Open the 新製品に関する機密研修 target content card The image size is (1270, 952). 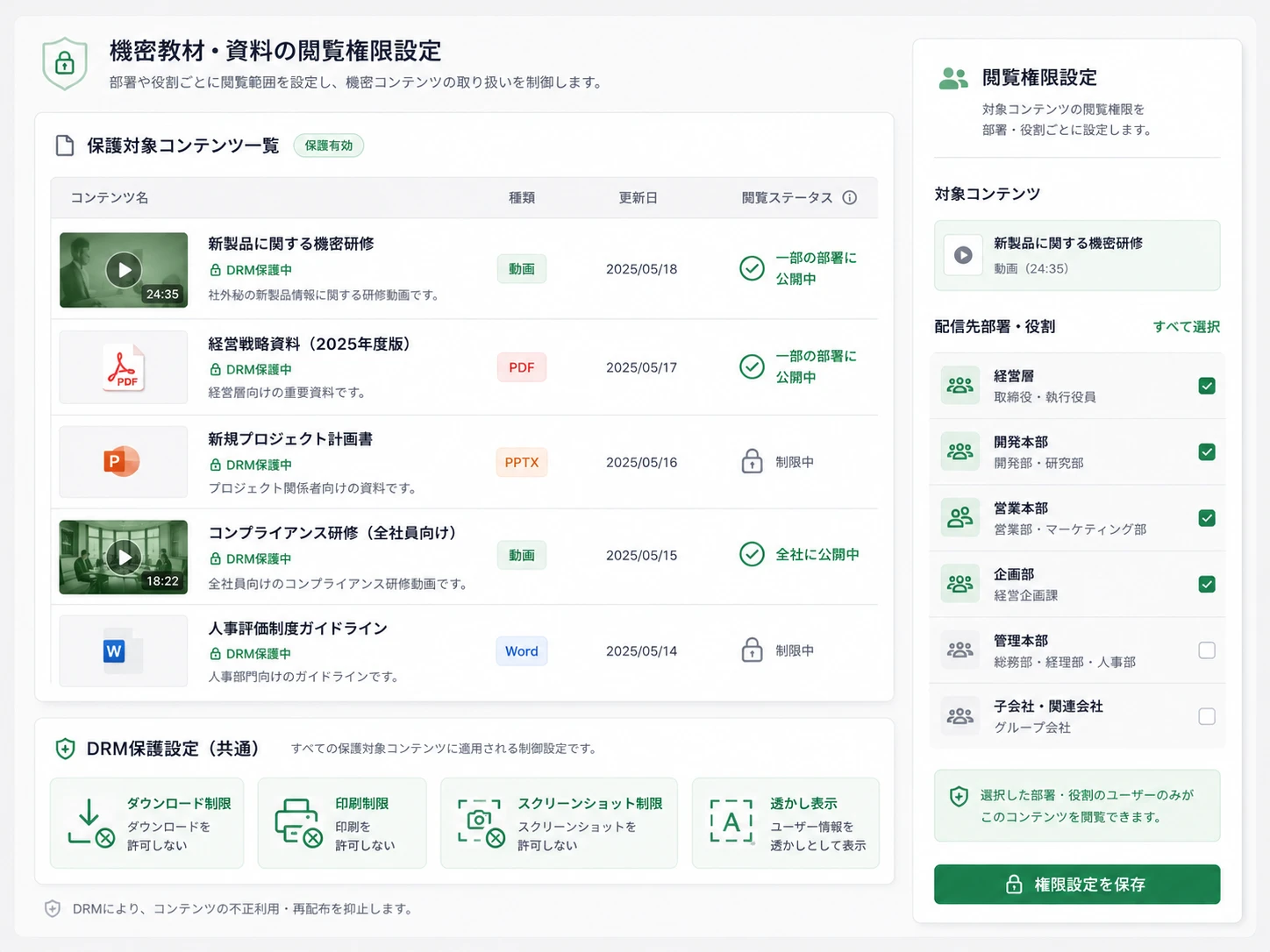point(1077,255)
